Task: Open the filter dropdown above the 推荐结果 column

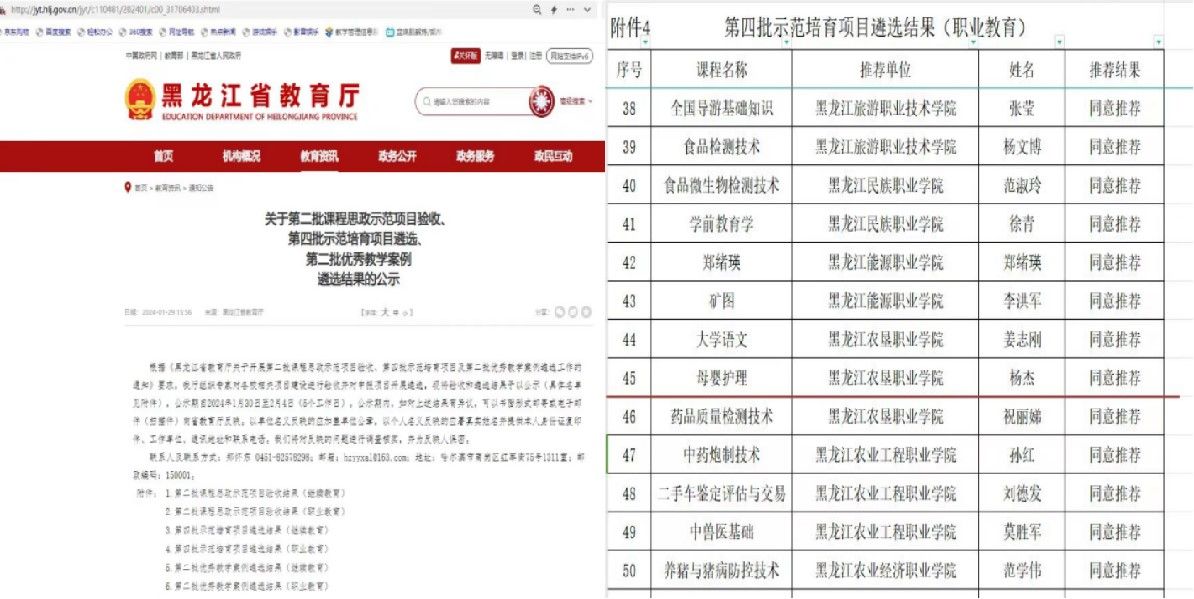Action: [x=1158, y=42]
